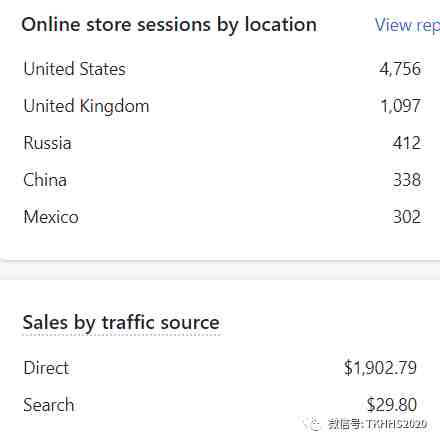Click the Russia location label
The width and height of the screenshot is (440, 443).
point(47,143)
